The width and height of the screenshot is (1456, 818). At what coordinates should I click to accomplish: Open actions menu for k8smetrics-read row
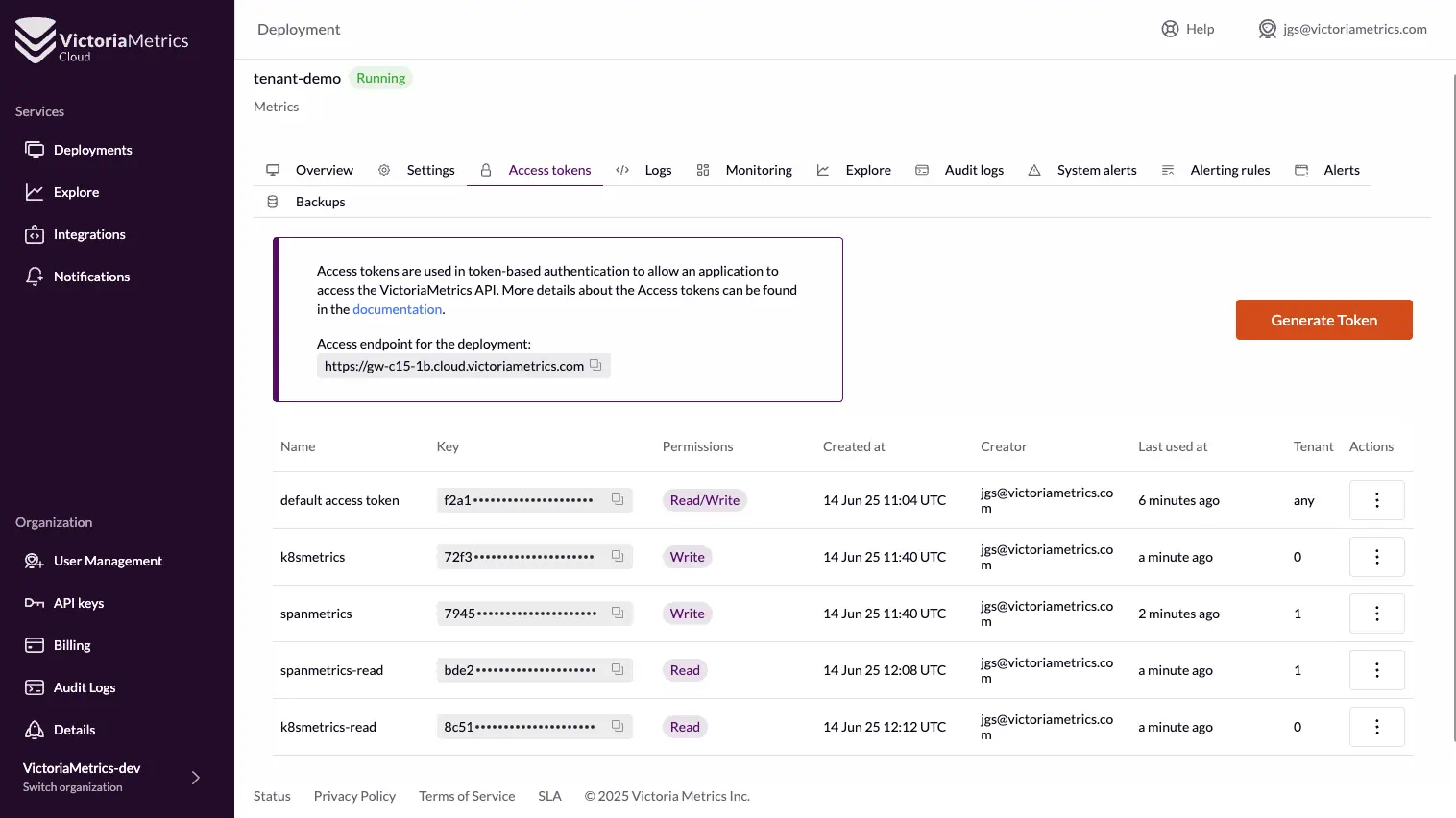click(1376, 727)
